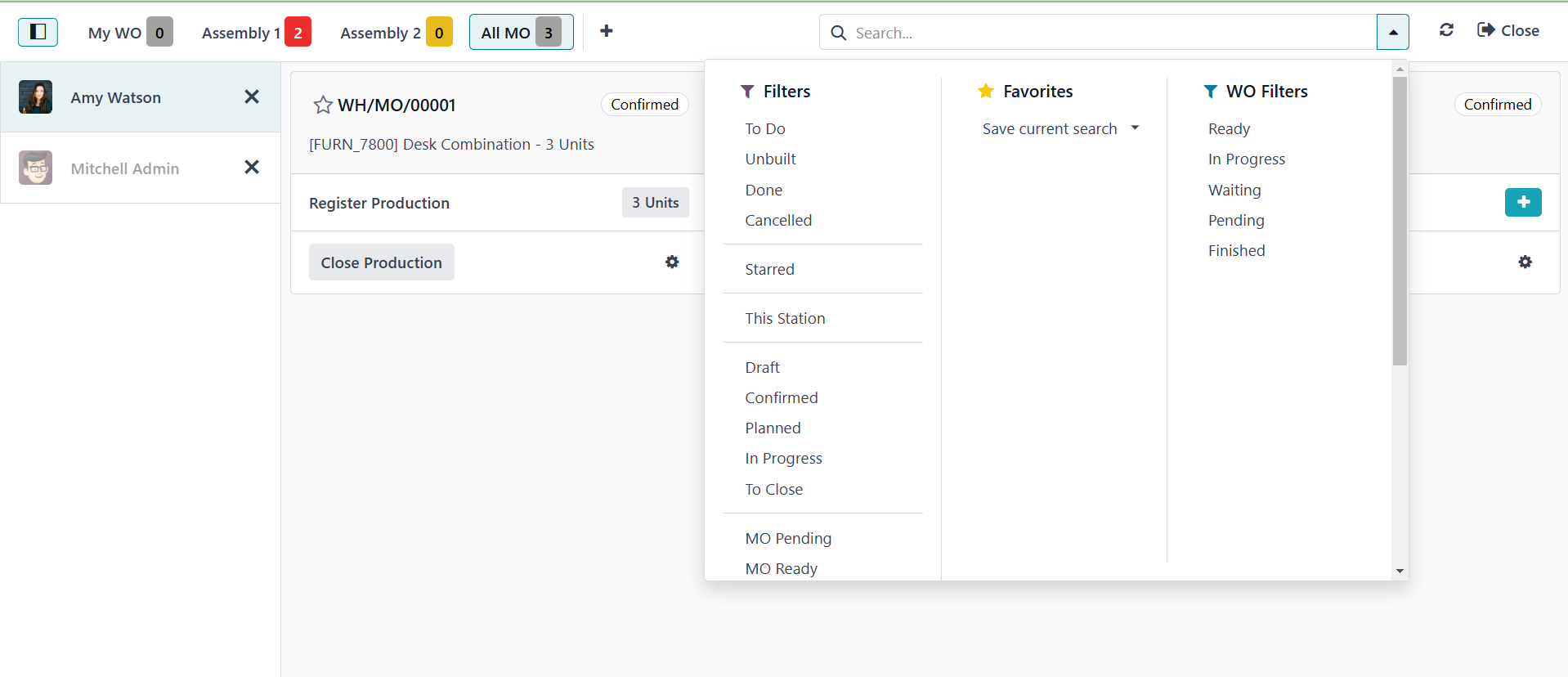The width and height of the screenshot is (1568, 677).
Task: Click the Close Production button
Action: point(381,262)
